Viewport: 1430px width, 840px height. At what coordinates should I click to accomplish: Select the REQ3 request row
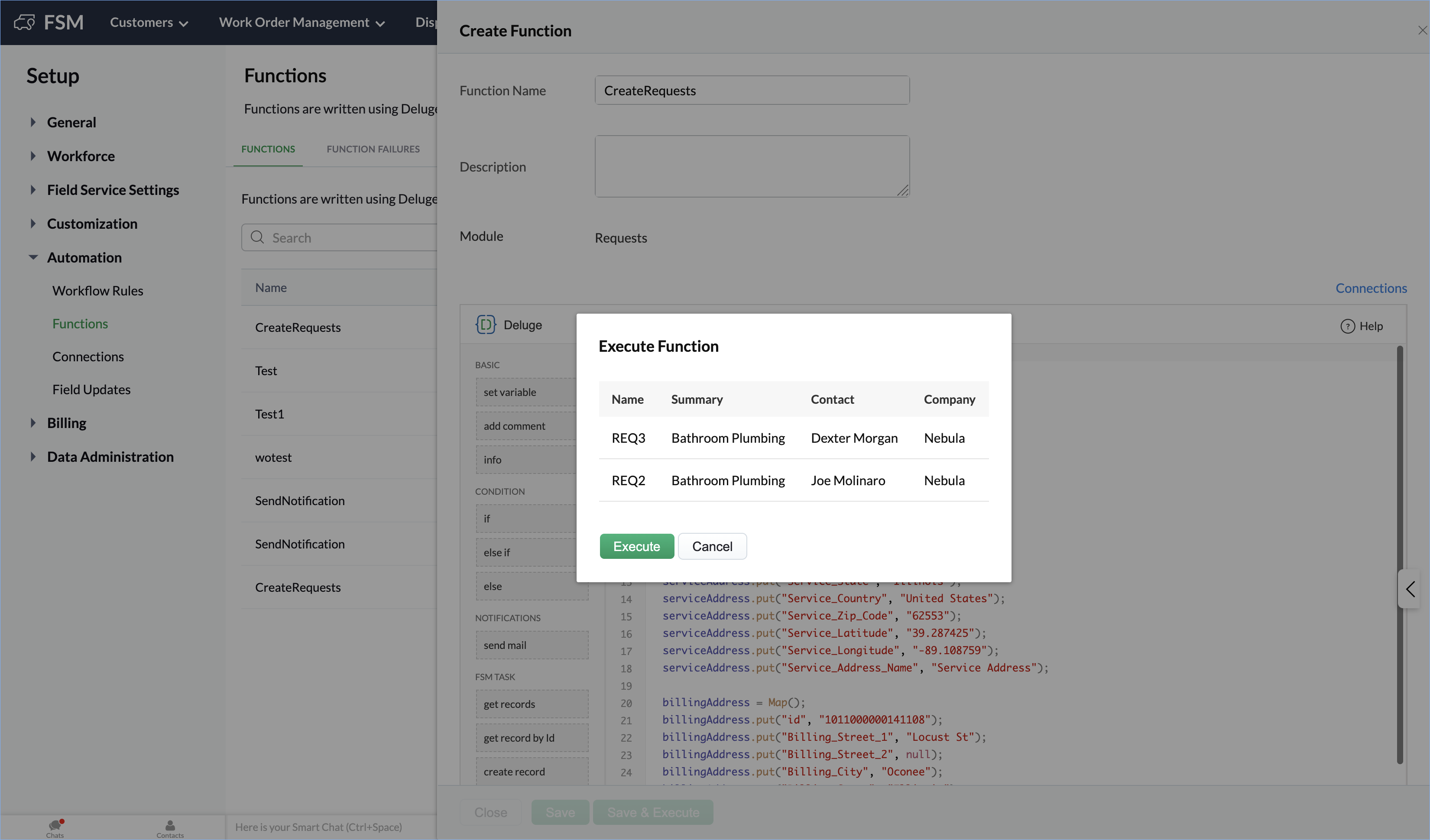point(793,438)
